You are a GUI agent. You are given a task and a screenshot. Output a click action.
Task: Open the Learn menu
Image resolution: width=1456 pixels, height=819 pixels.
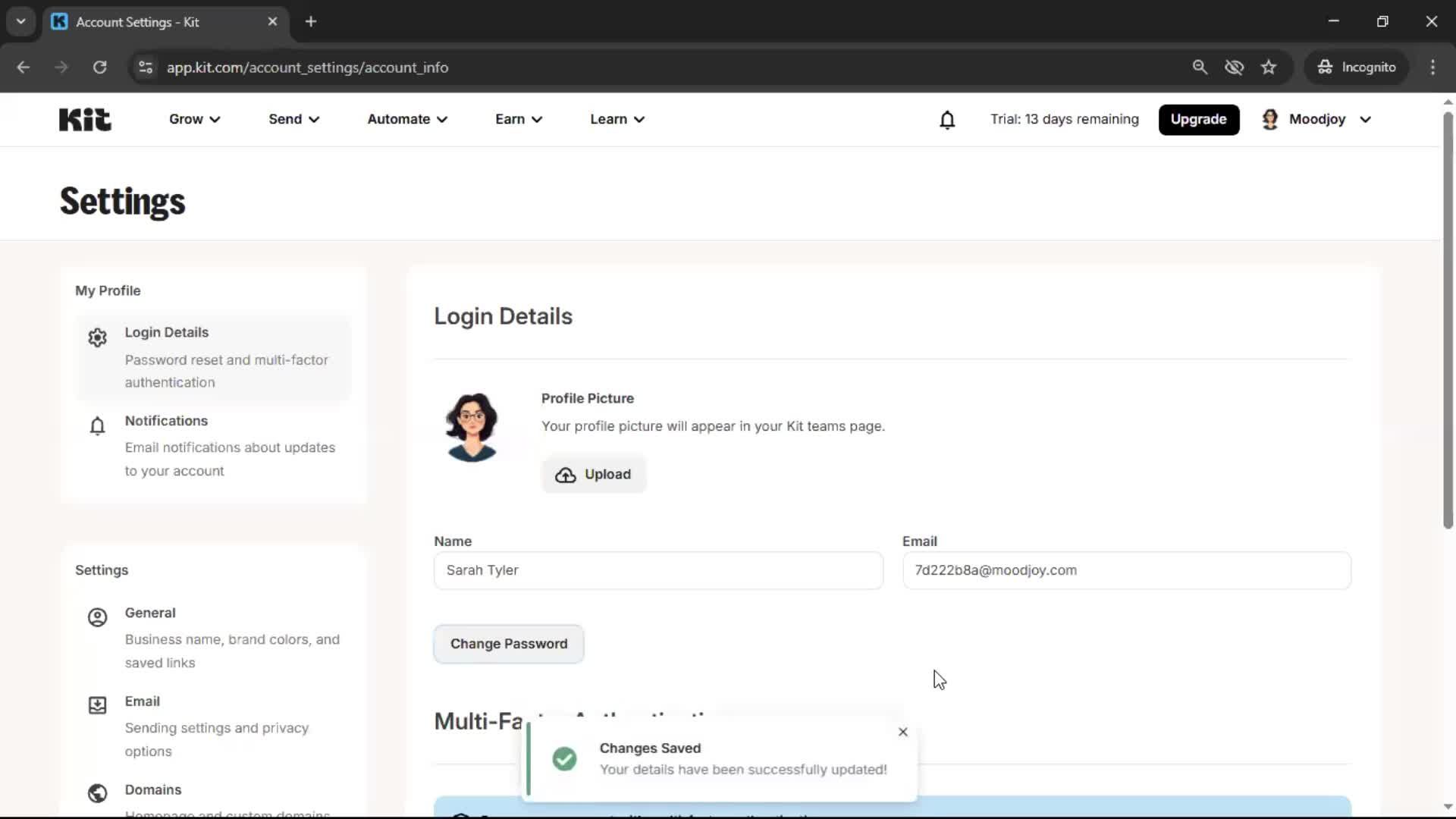[x=617, y=119]
